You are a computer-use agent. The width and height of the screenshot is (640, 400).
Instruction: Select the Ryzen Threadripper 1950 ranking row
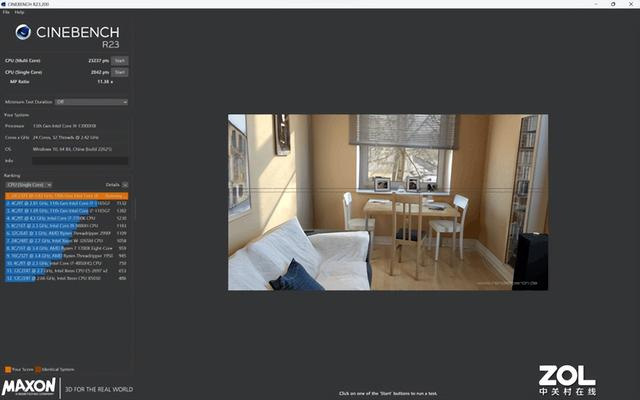click(67, 256)
